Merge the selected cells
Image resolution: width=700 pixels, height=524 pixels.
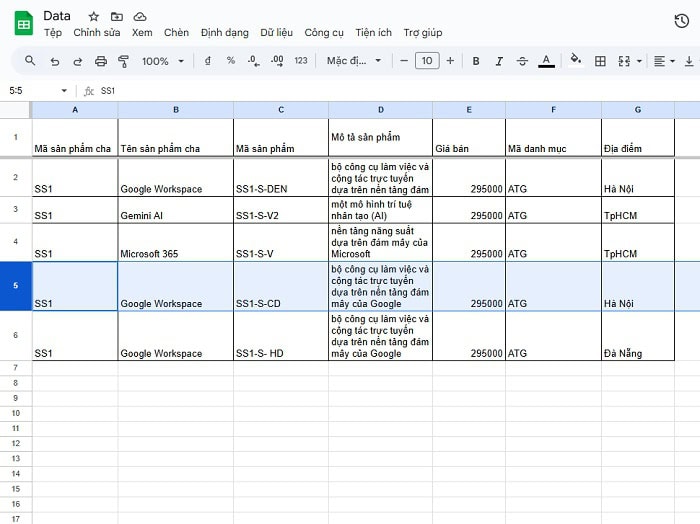(x=624, y=61)
